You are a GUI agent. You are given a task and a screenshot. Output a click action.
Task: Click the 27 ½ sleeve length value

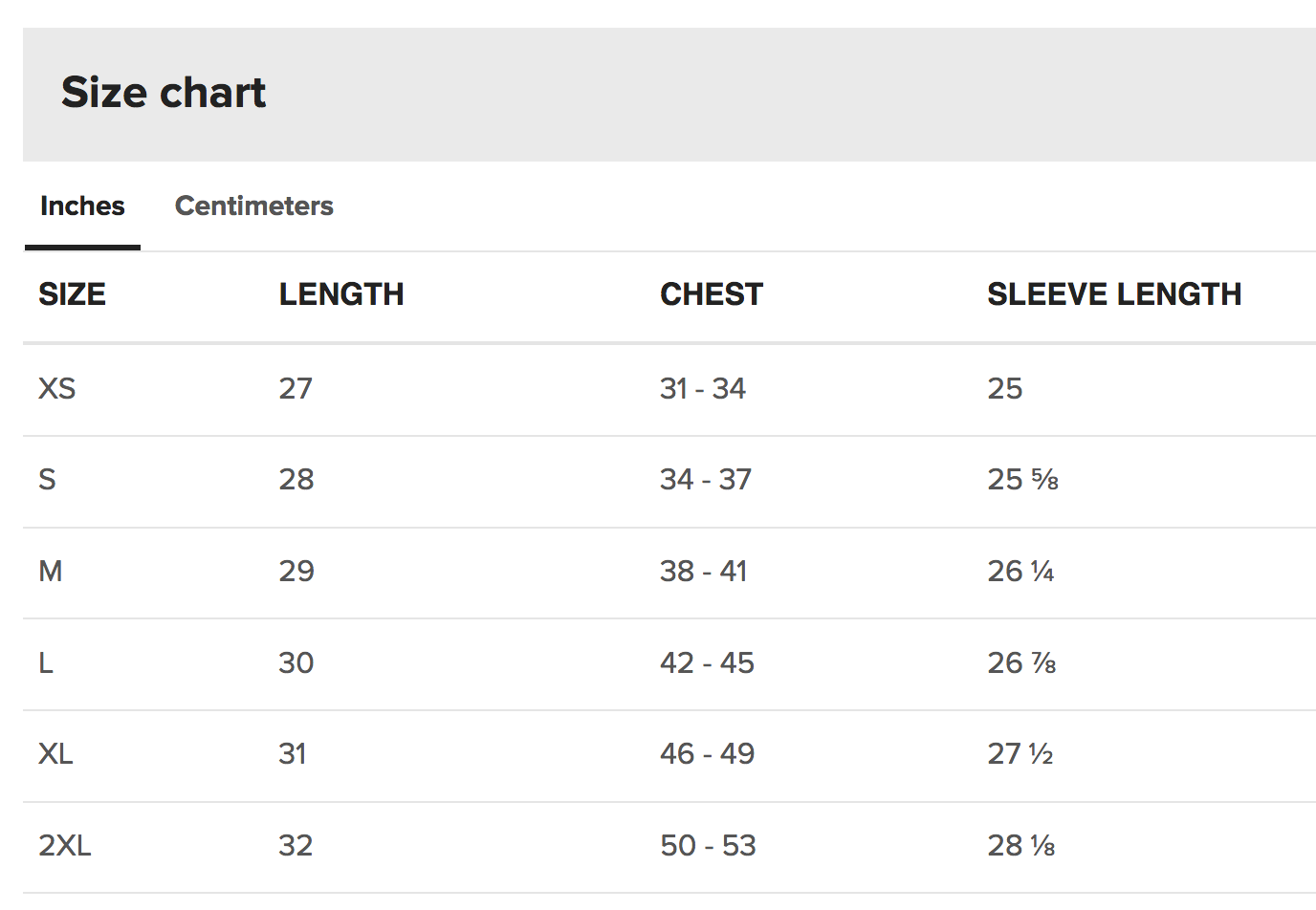point(1020,753)
